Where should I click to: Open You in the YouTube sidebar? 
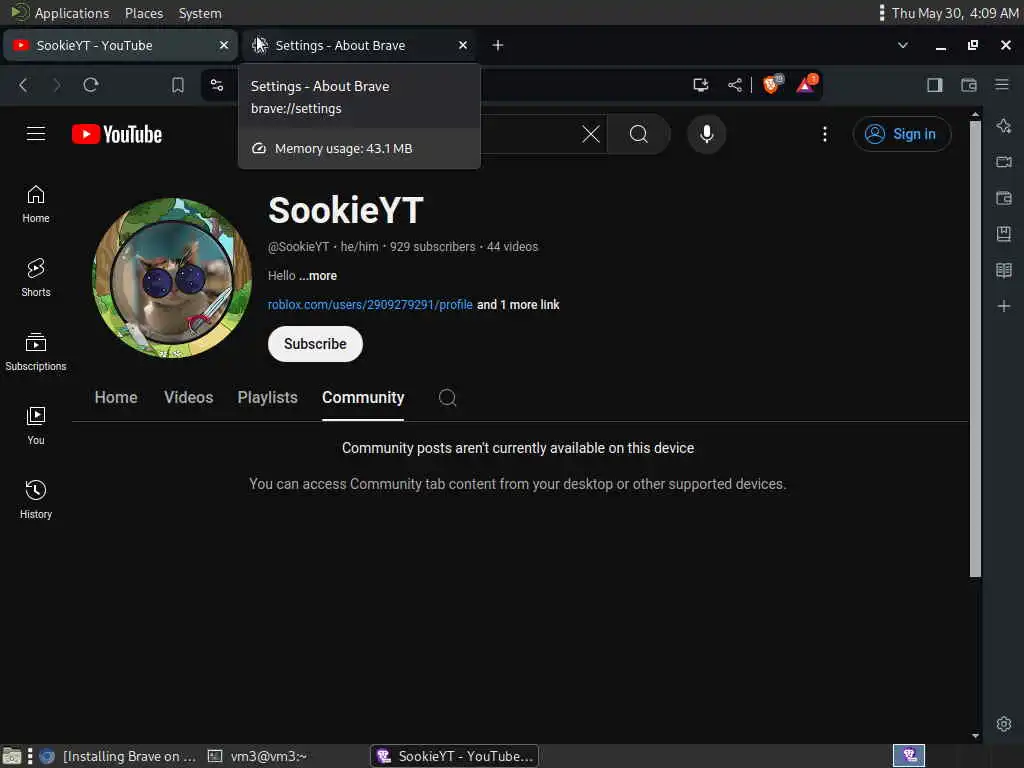pos(36,426)
